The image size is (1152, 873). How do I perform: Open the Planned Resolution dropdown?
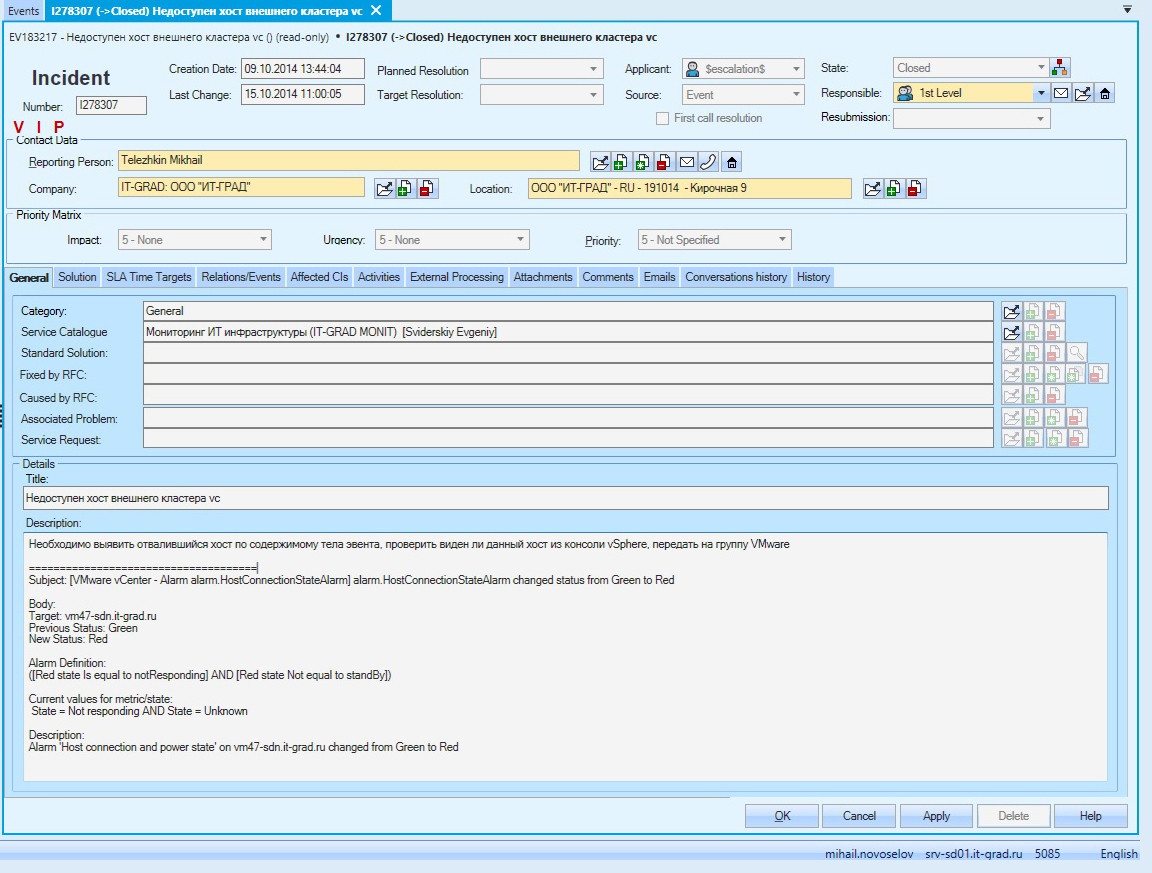pos(594,69)
